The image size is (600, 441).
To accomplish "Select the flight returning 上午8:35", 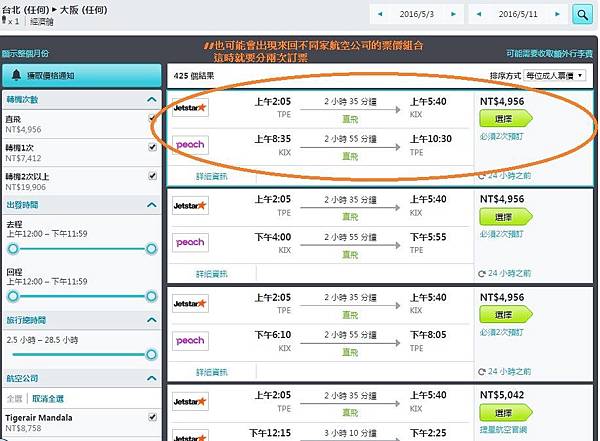I will click(505, 119).
